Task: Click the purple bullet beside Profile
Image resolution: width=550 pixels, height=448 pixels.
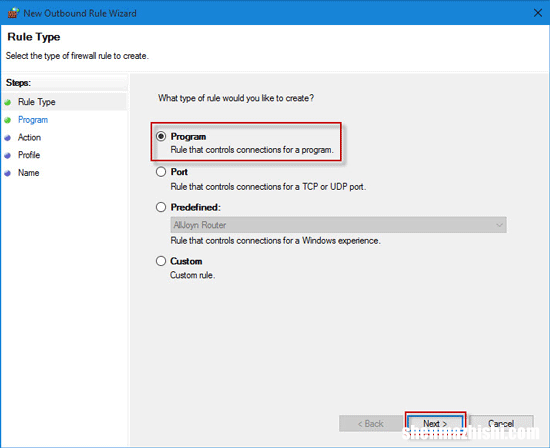Action: 8,155
